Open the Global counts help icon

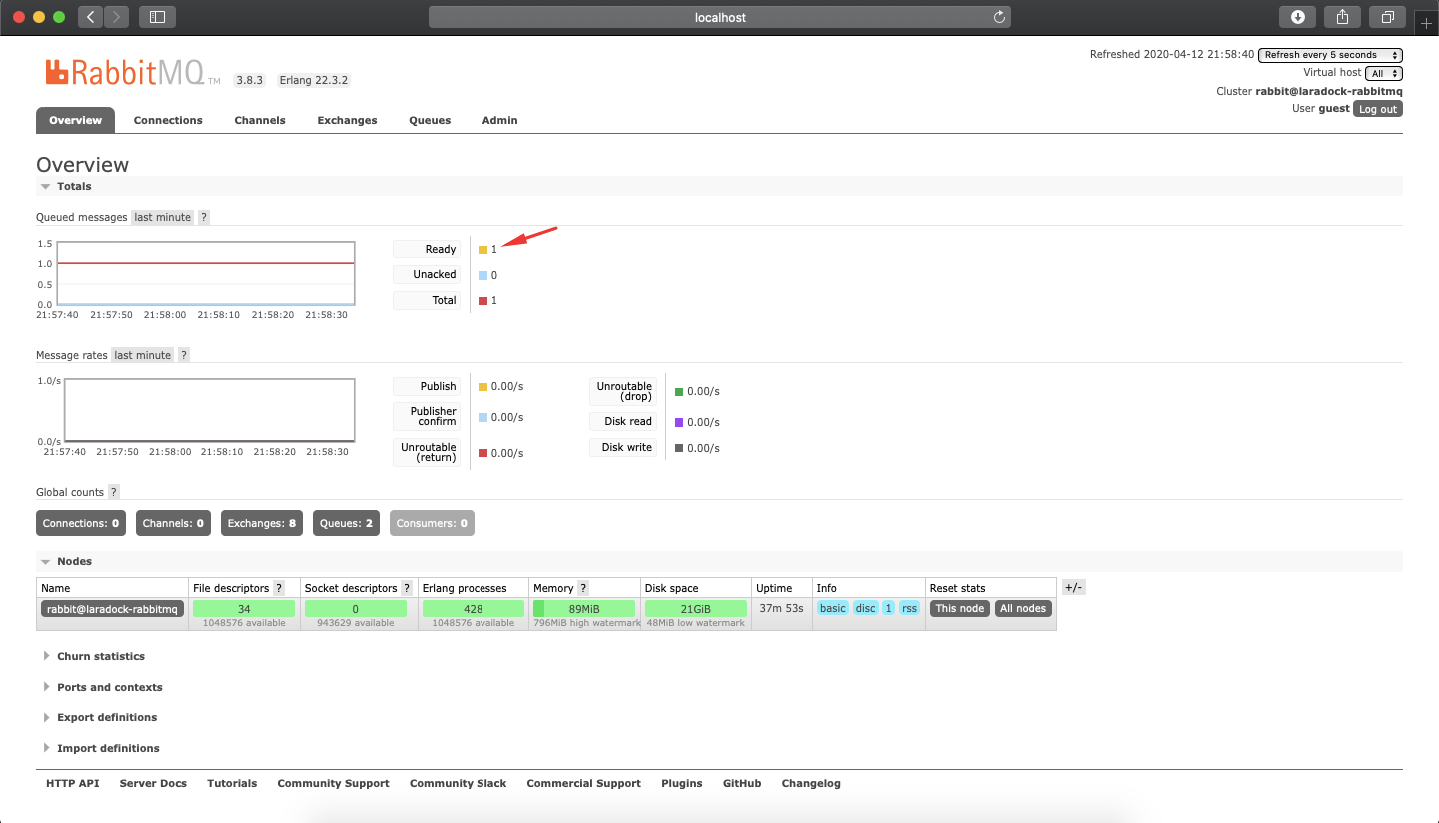tap(115, 491)
